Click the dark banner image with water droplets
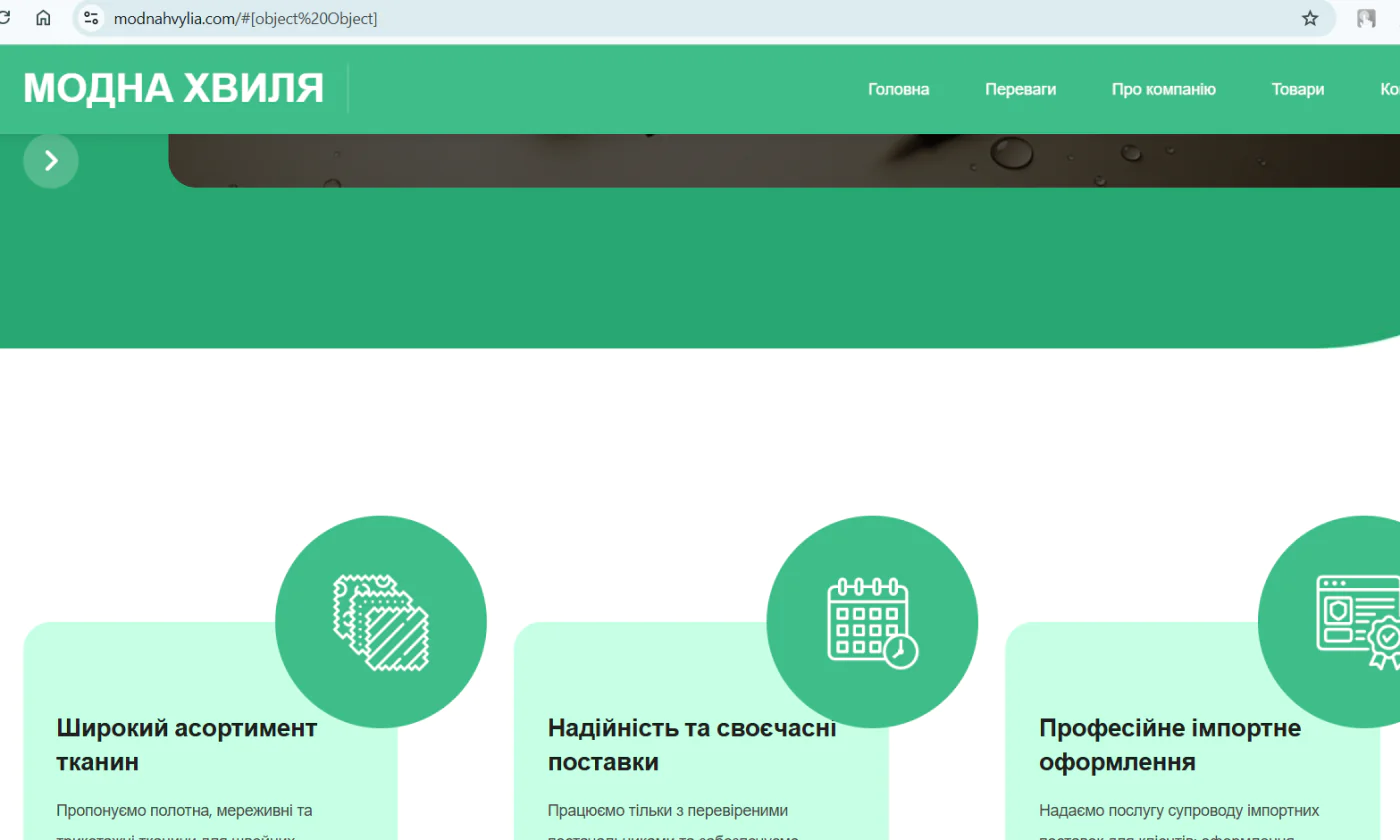This screenshot has height=840, width=1400. 784,161
